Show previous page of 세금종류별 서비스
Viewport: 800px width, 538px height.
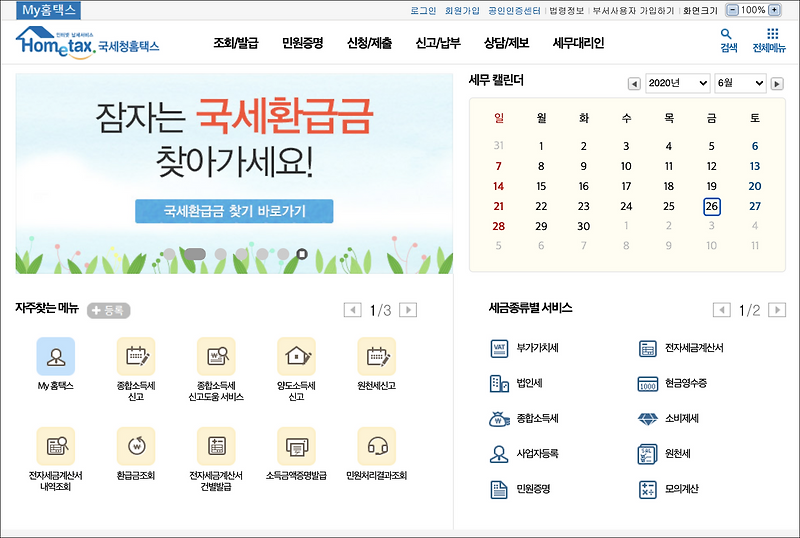pos(721,310)
